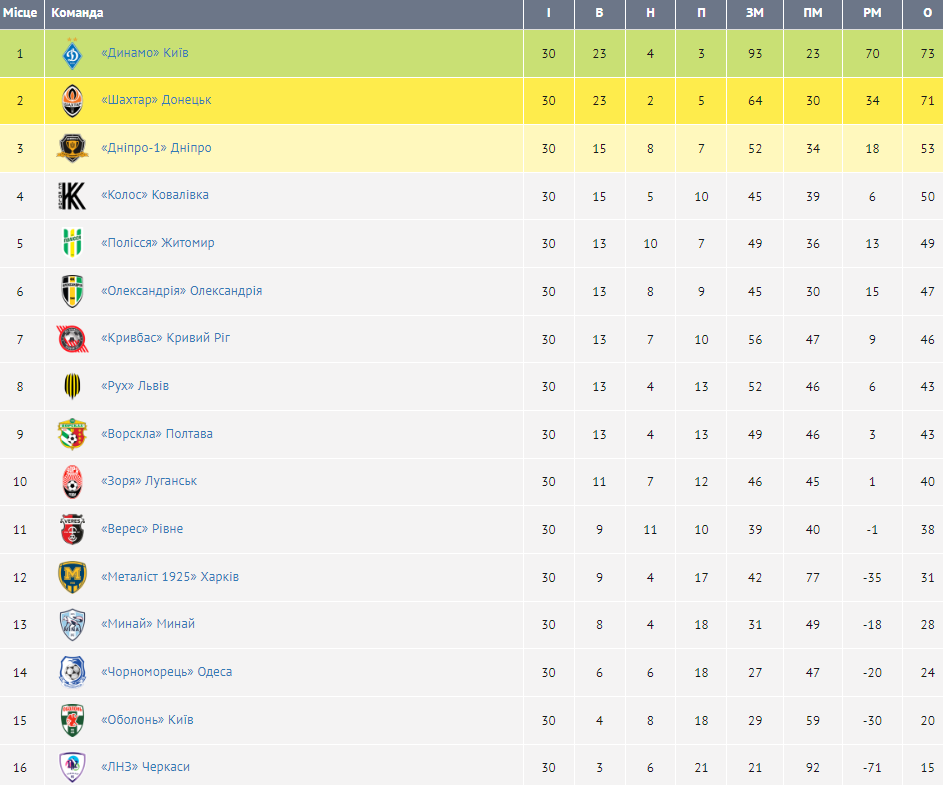The width and height of the screenshot is (943, 785).
Task: Click the Kryvbas Kryvyi Rih logo
Action: pos(73,339)
